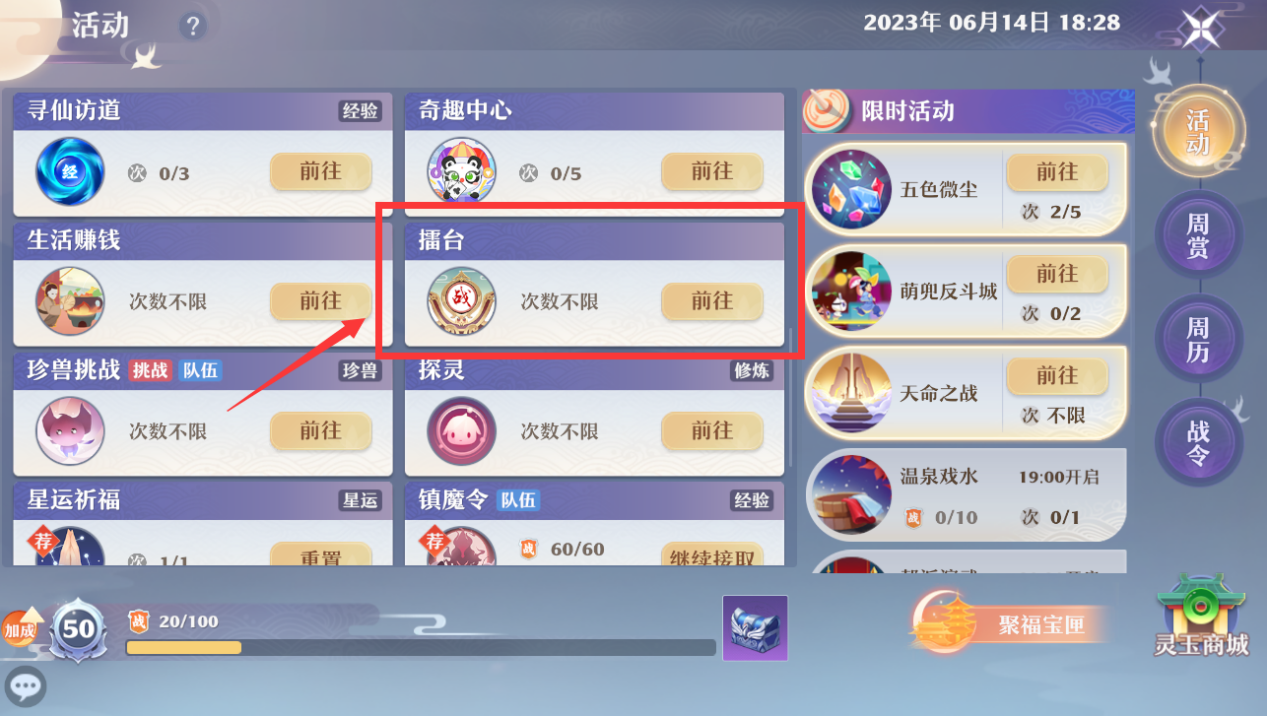Open the 灵玉商城 shop icon
Image resolution: width=1267 pixels, height=716 pixels.
[x=1201, y=615]
